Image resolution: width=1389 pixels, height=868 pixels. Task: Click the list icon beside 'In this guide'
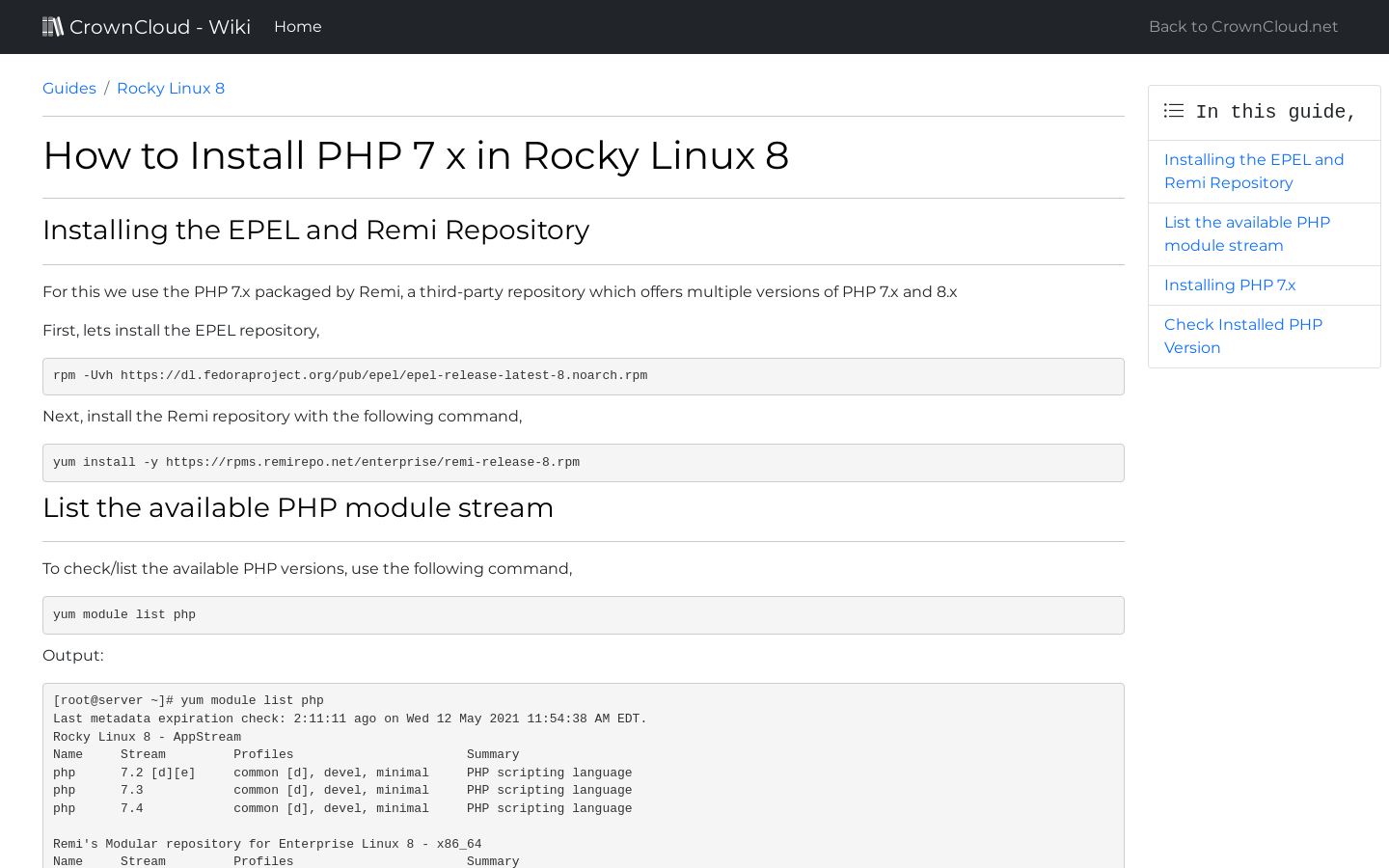1174,111
